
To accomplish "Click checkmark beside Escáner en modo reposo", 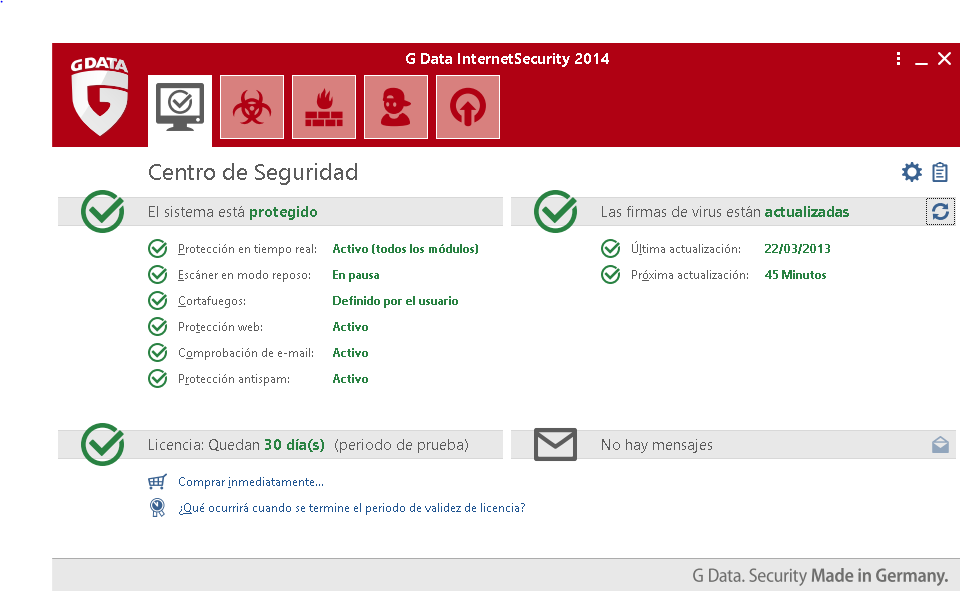I will click(158, 274).
